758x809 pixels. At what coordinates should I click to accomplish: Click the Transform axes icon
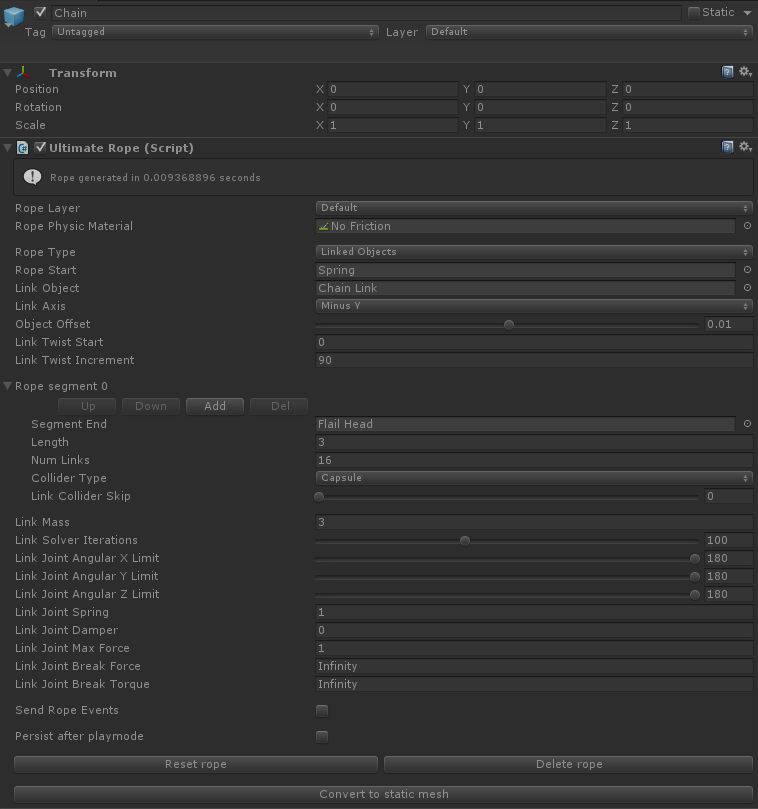(24, 72)
